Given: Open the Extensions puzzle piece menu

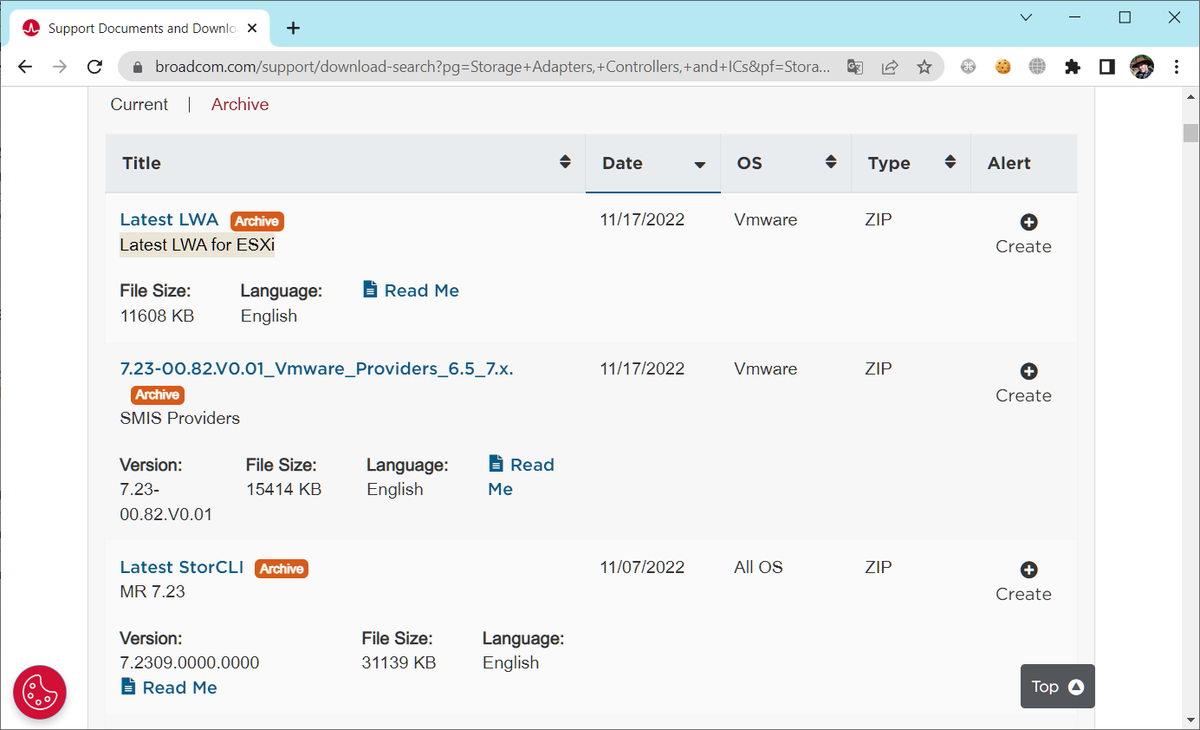Looking at the screenshot, I should (x=1073, y=67).
